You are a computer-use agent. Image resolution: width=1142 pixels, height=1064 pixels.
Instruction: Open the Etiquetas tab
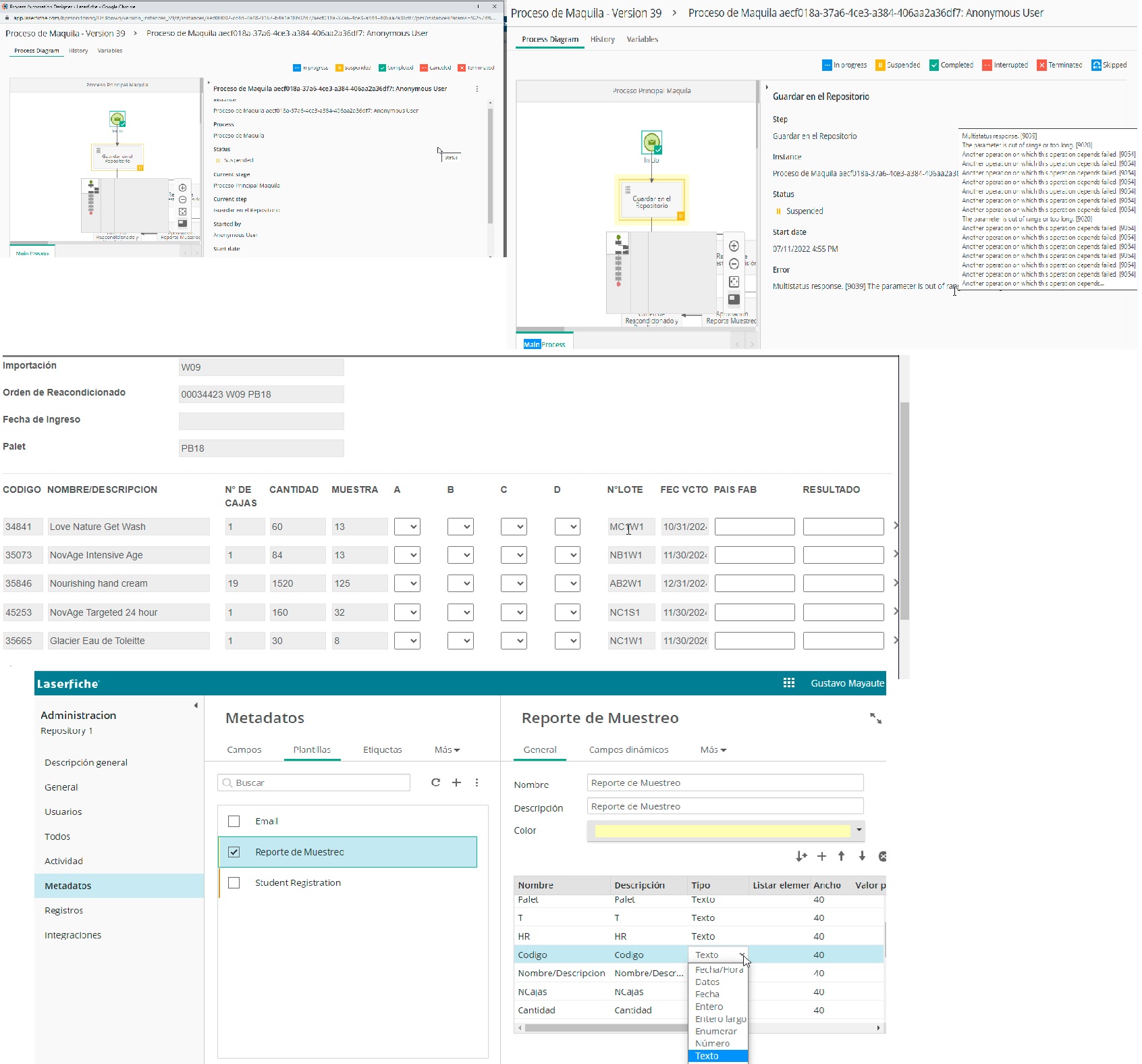382,750
